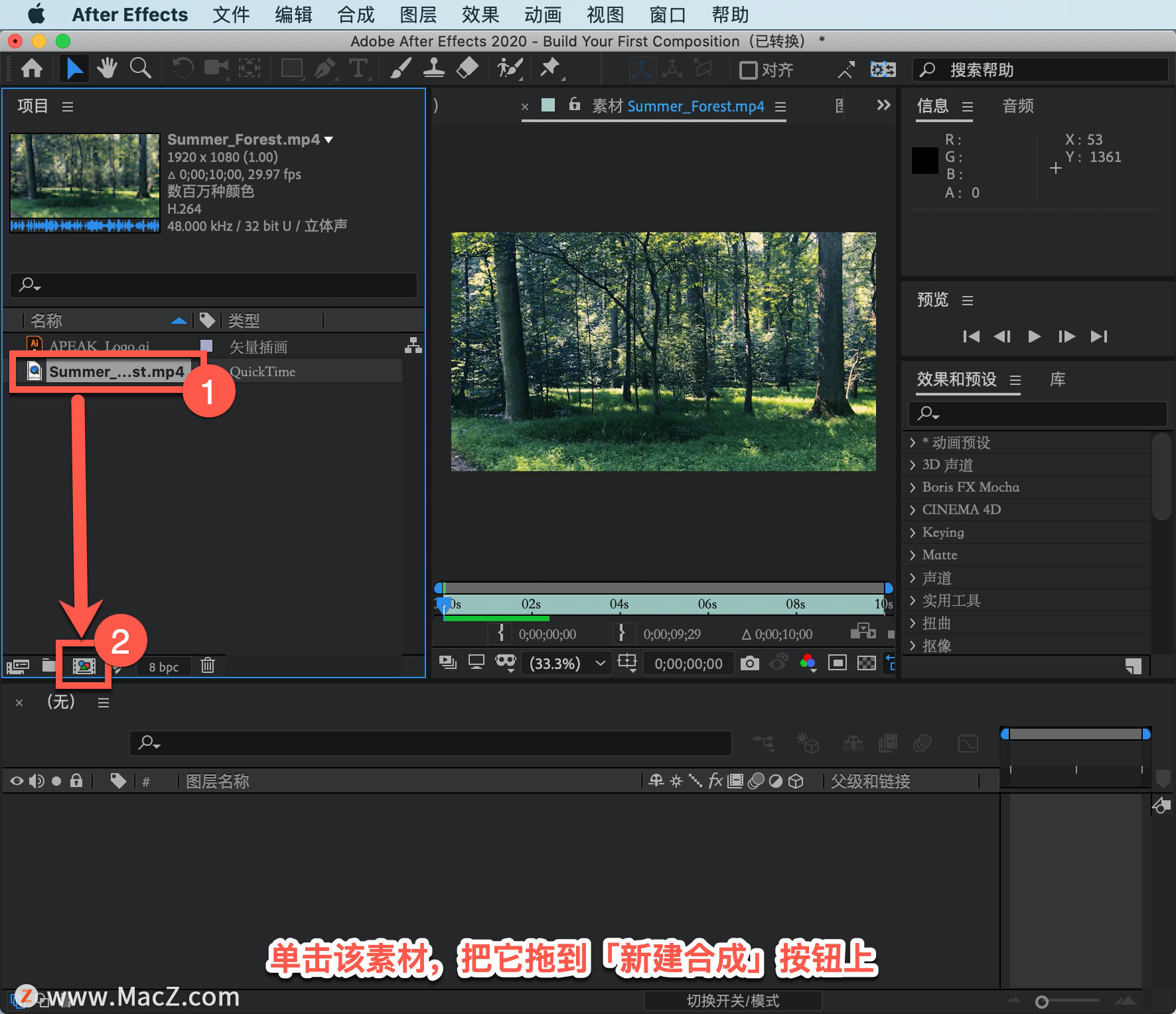
Task: Open the 合成 menu
Action: [356, 15]
